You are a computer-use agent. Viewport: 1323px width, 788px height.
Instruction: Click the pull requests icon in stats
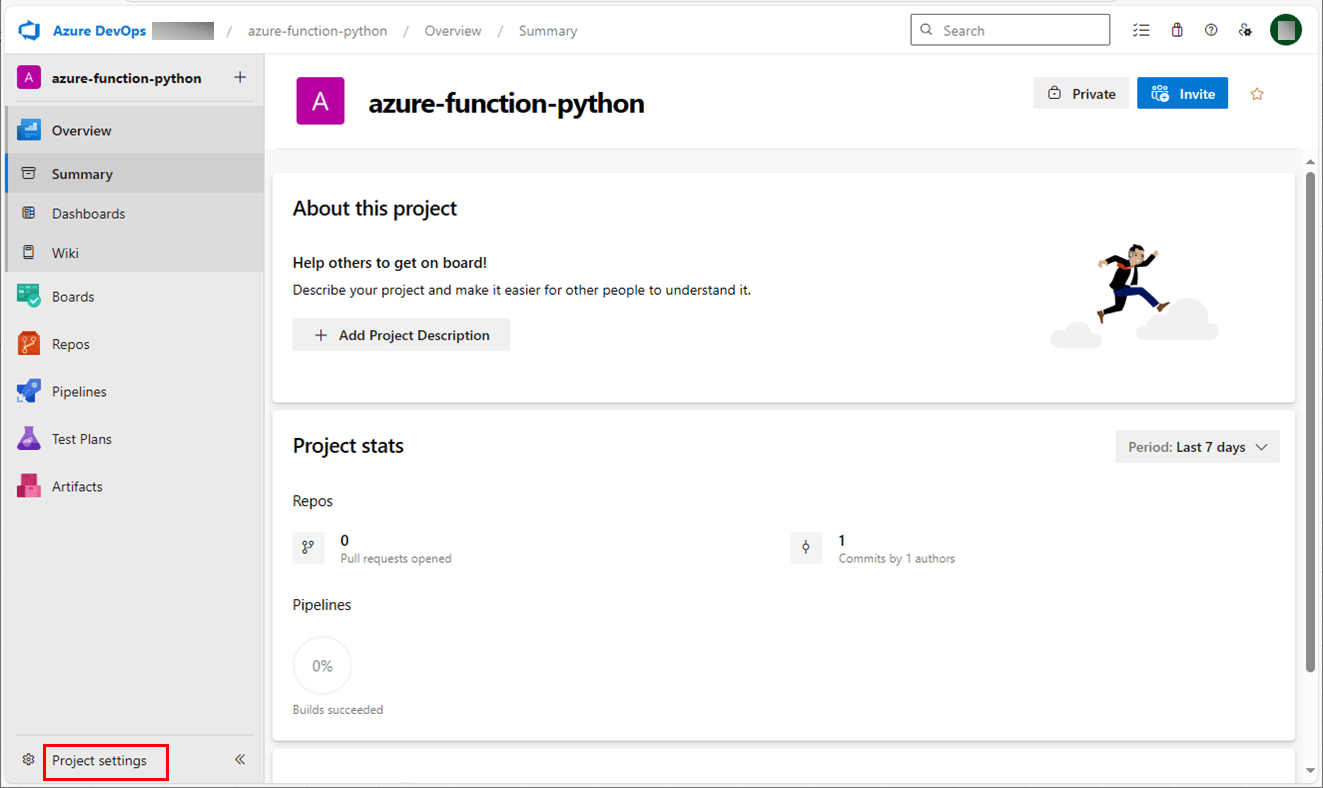point(308,547)
